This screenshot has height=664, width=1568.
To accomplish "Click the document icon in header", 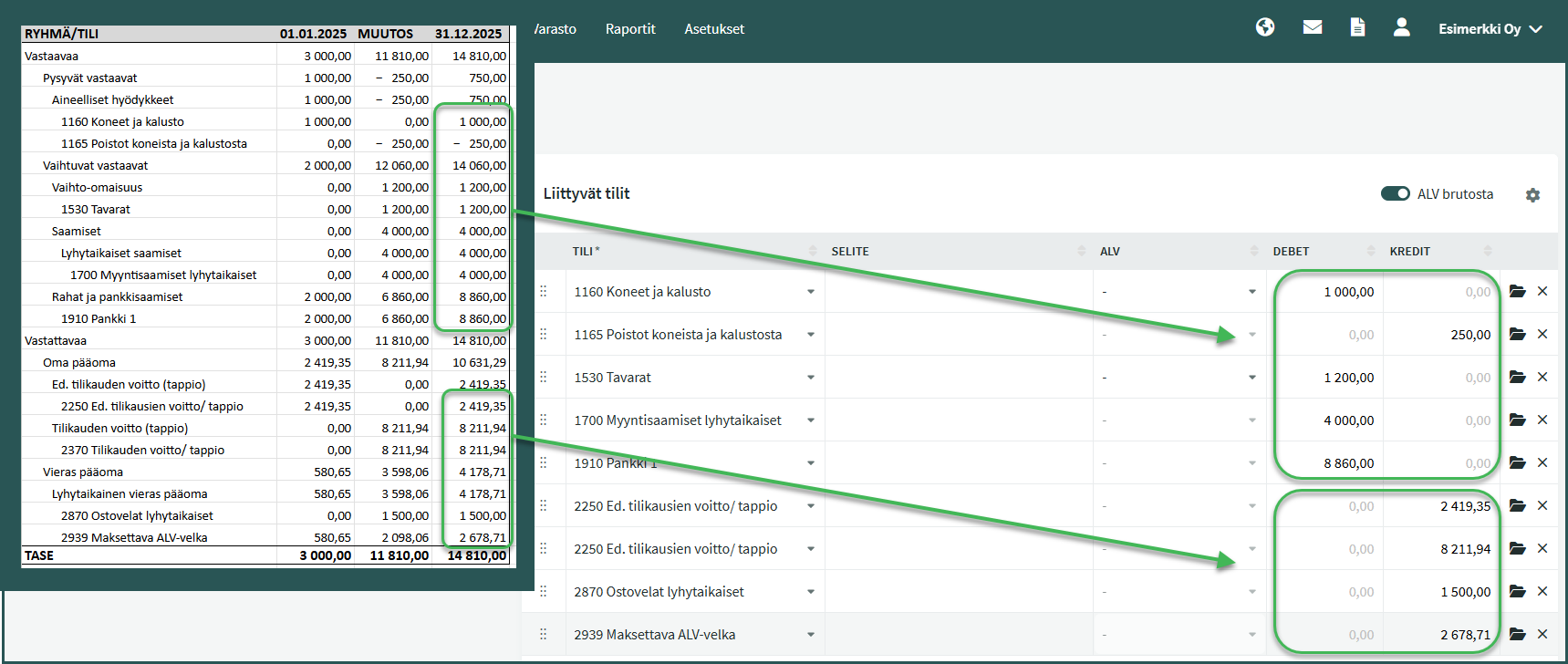I will 1357,27.
